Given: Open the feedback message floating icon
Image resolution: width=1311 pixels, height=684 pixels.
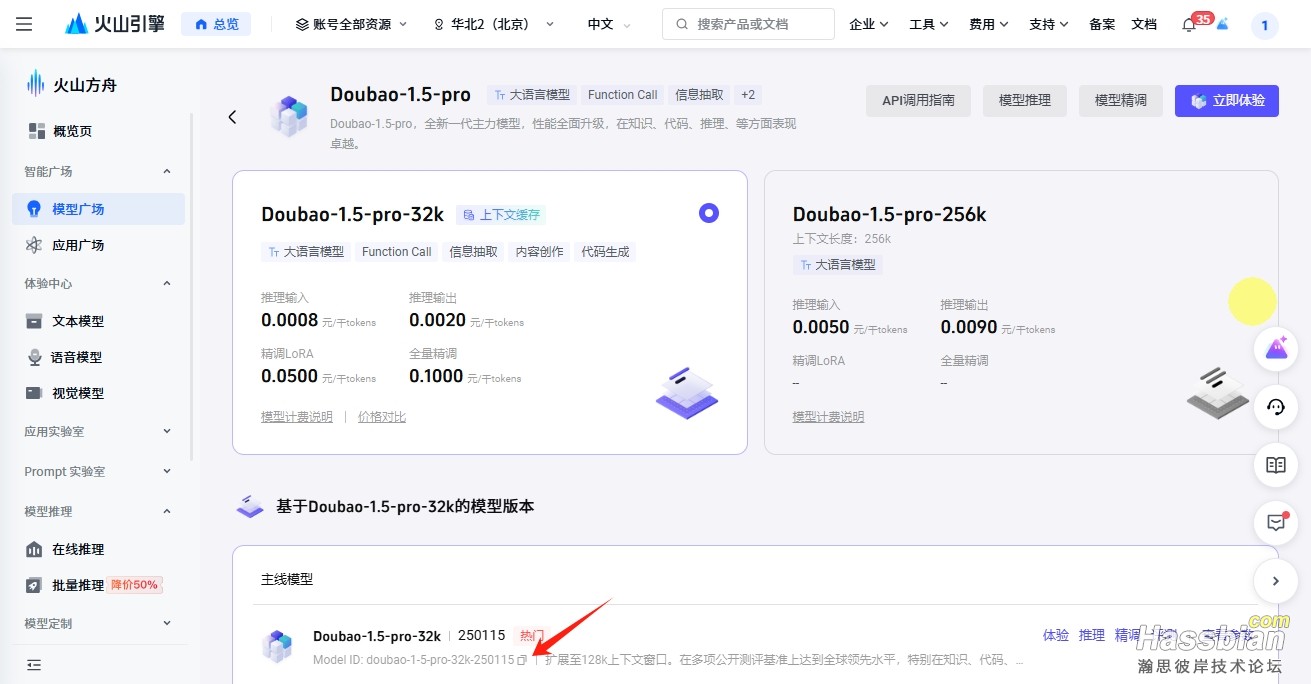Looking at the screenshot, I should (1276, 522).
